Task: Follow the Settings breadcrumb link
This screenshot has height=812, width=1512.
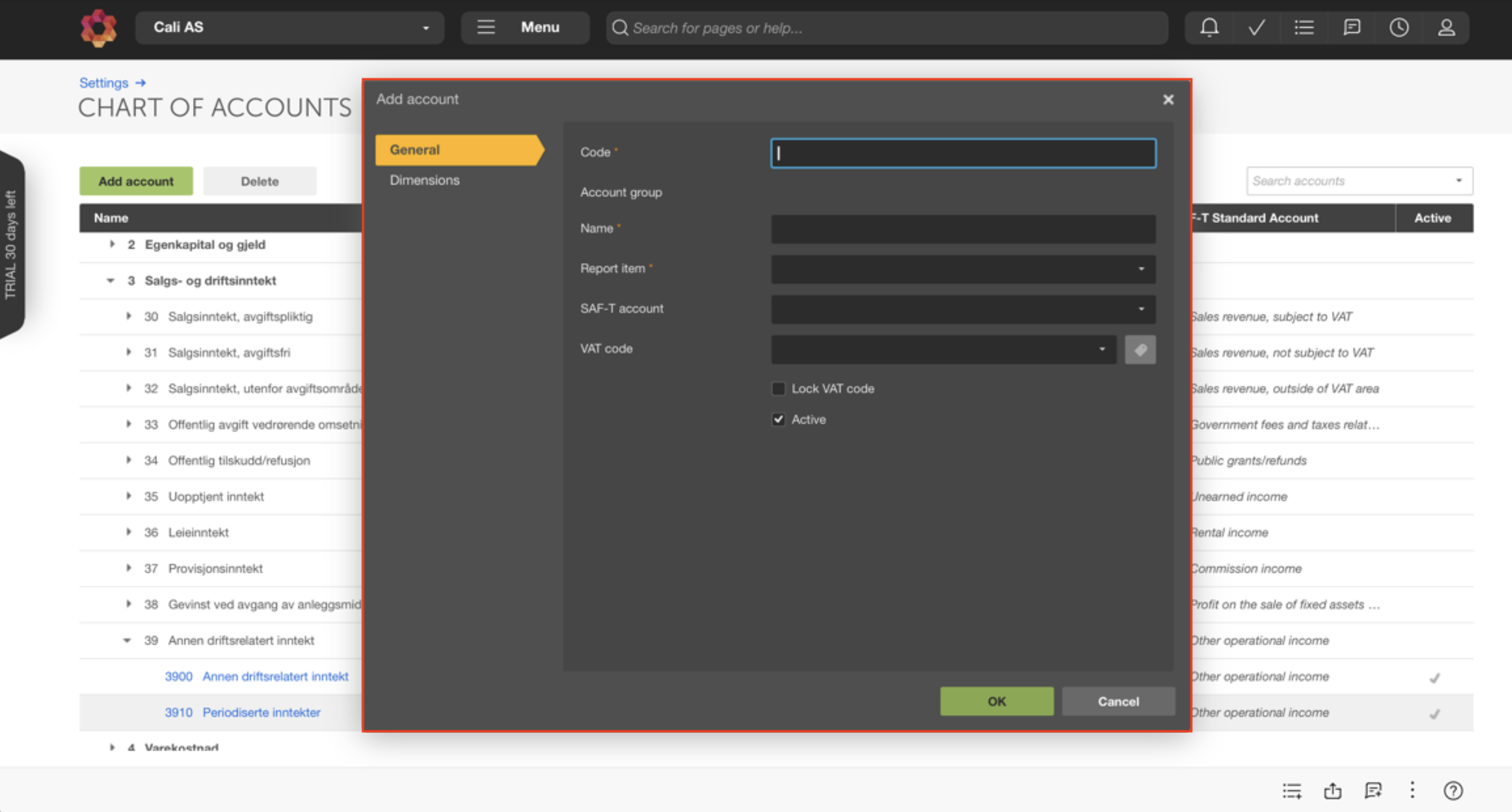Action: click(x=104, y=82)
